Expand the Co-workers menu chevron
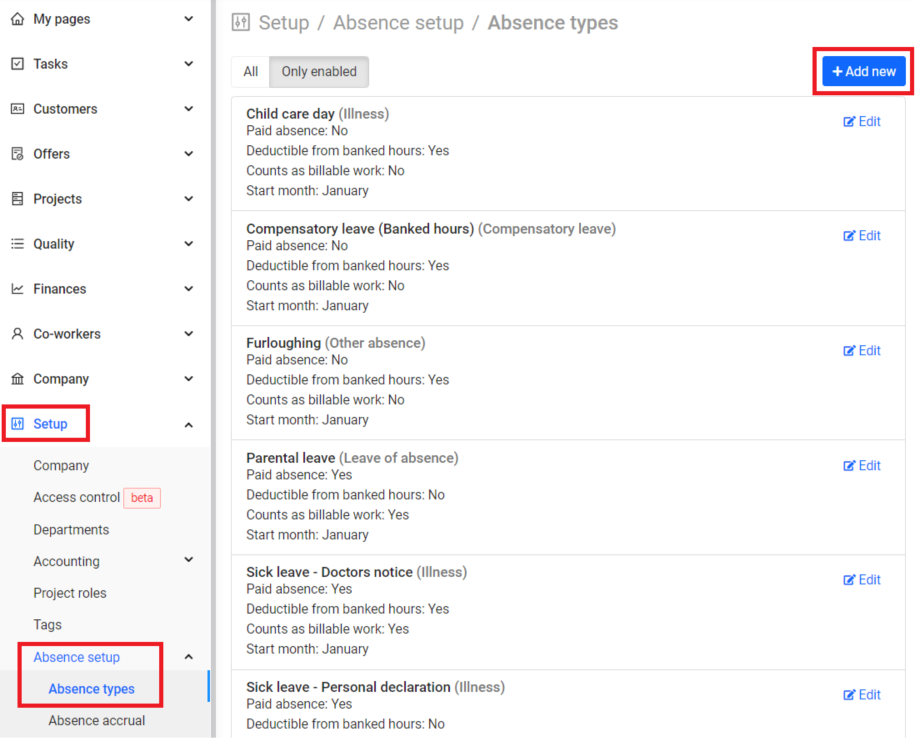919x745 pixels. tap(189, 334)
